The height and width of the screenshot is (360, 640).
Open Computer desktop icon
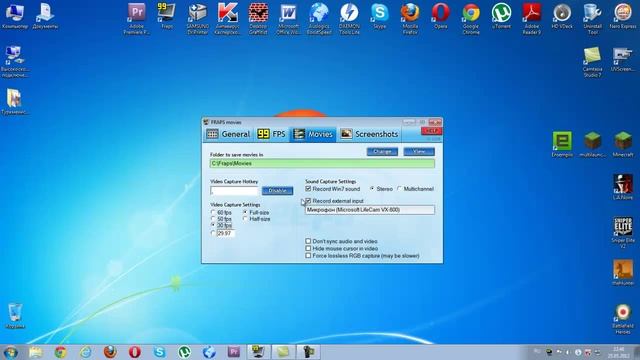coord(15,16)
